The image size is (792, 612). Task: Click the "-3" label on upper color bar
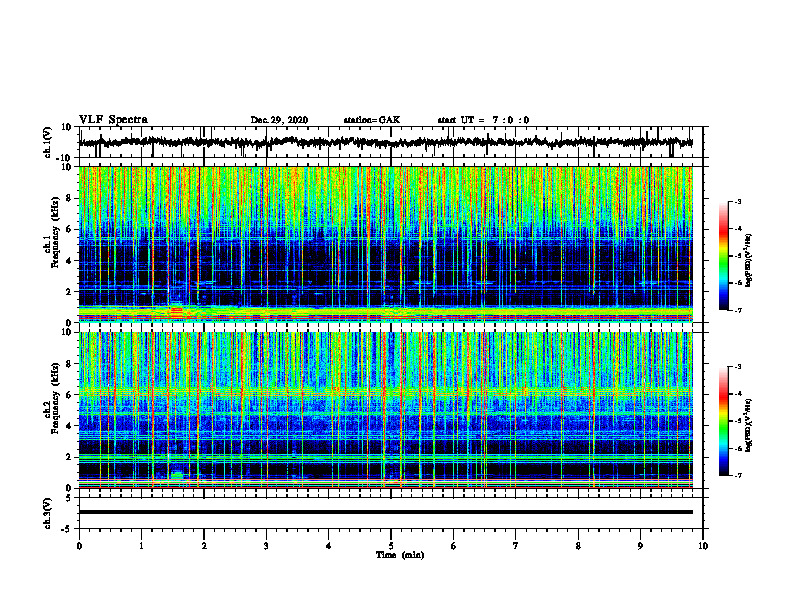tap(737, 202)
